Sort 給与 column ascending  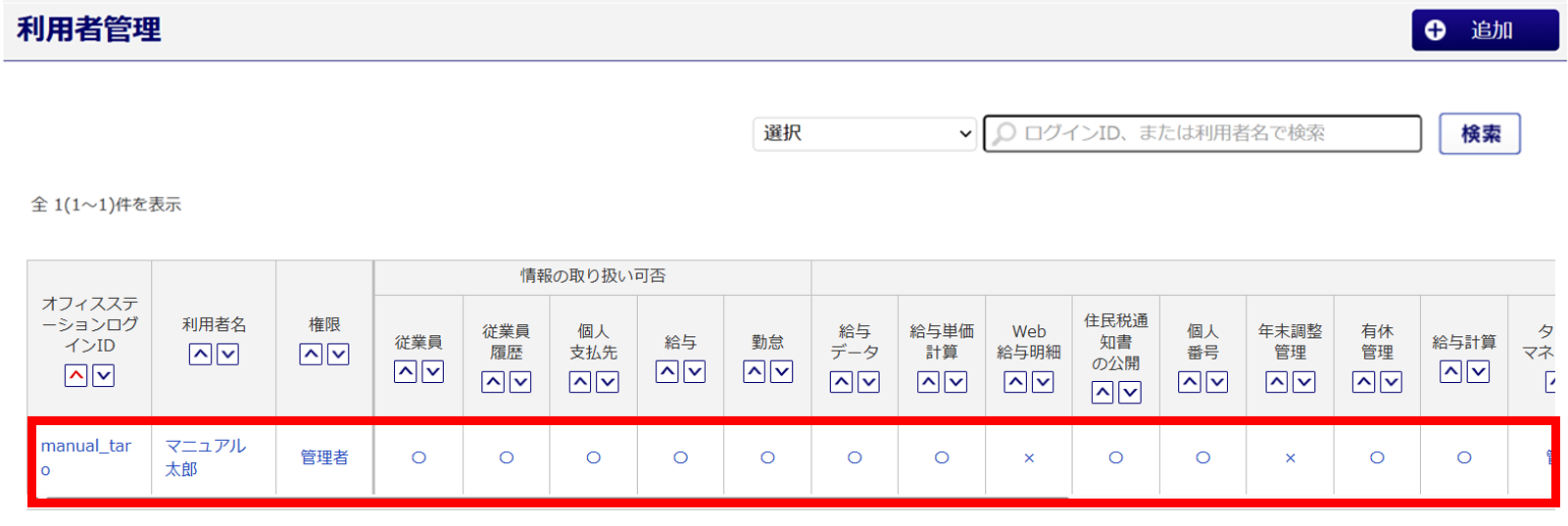pos(667,371)
